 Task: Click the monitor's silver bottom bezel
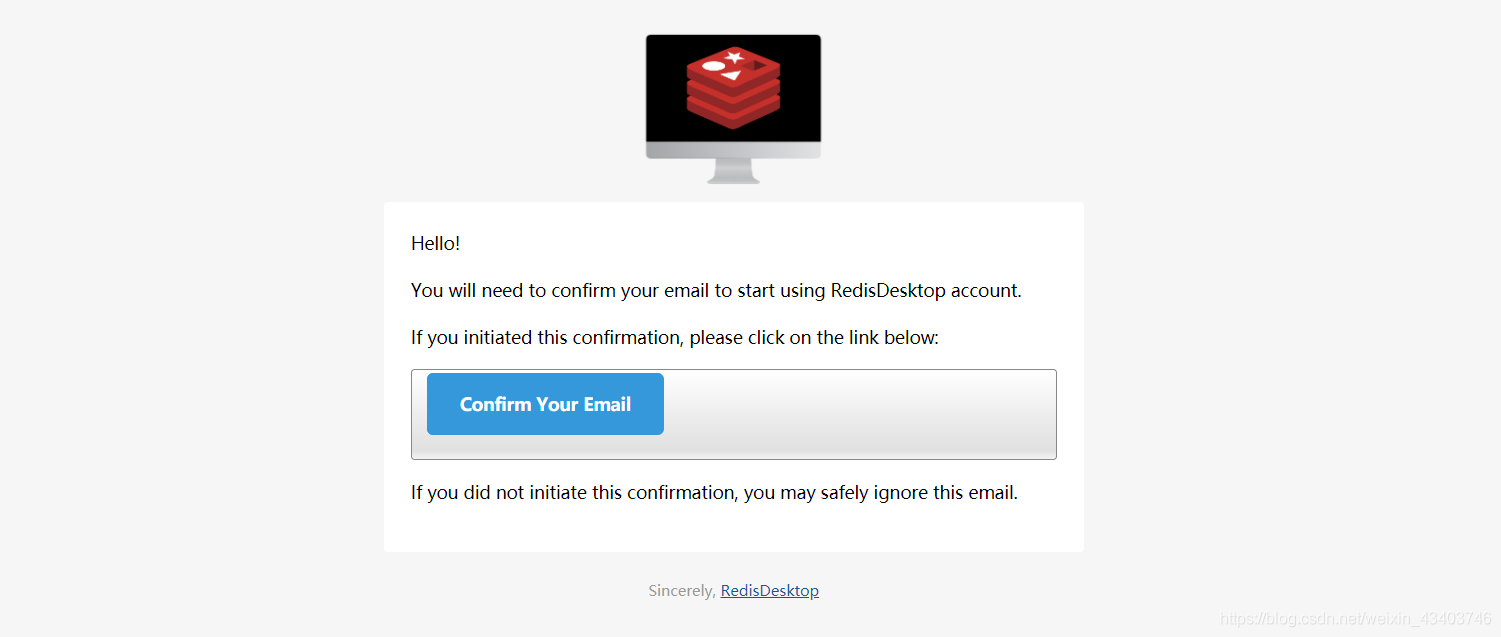(733, 150)
